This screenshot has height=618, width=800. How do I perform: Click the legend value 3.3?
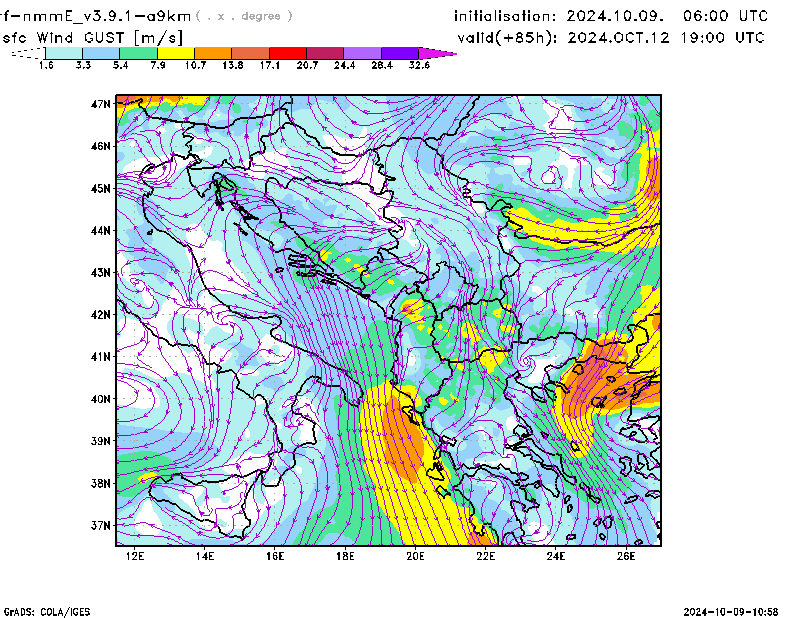[83, 65]
